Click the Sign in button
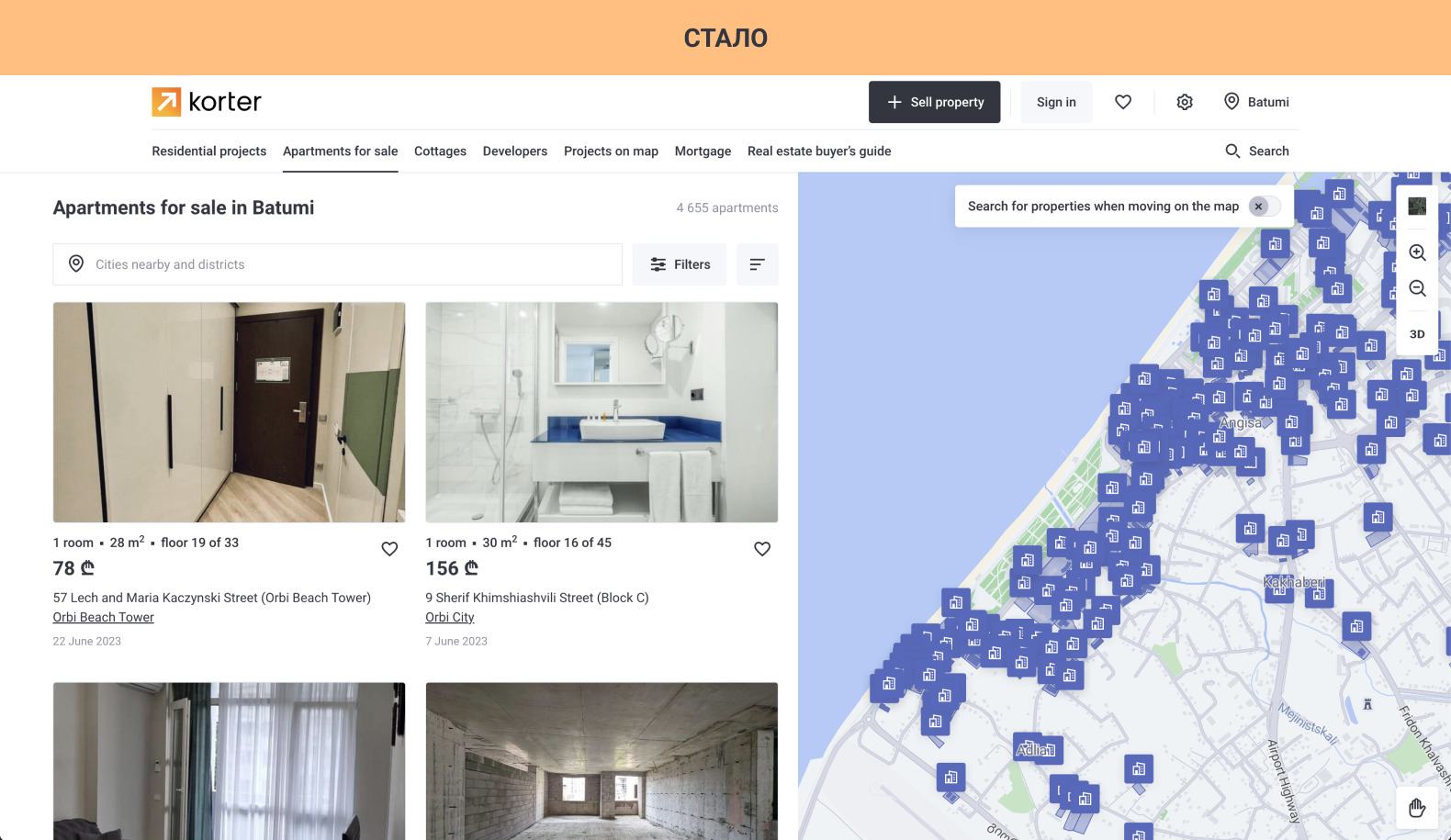1451x840 pixels. click(1056, 102)
